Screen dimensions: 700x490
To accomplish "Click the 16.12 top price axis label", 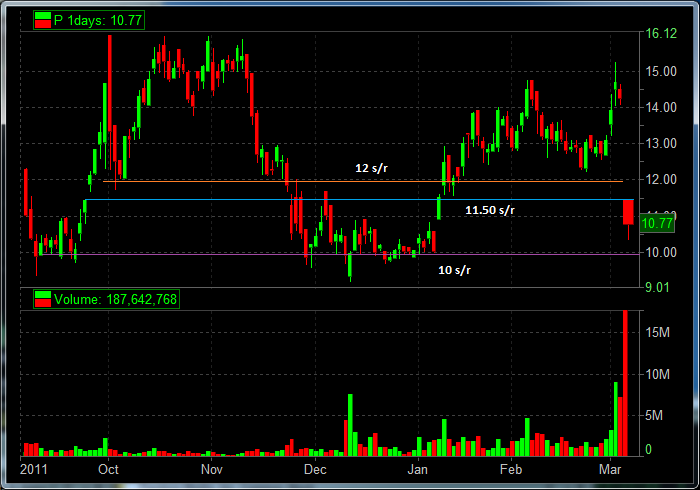I will (657, 33).
